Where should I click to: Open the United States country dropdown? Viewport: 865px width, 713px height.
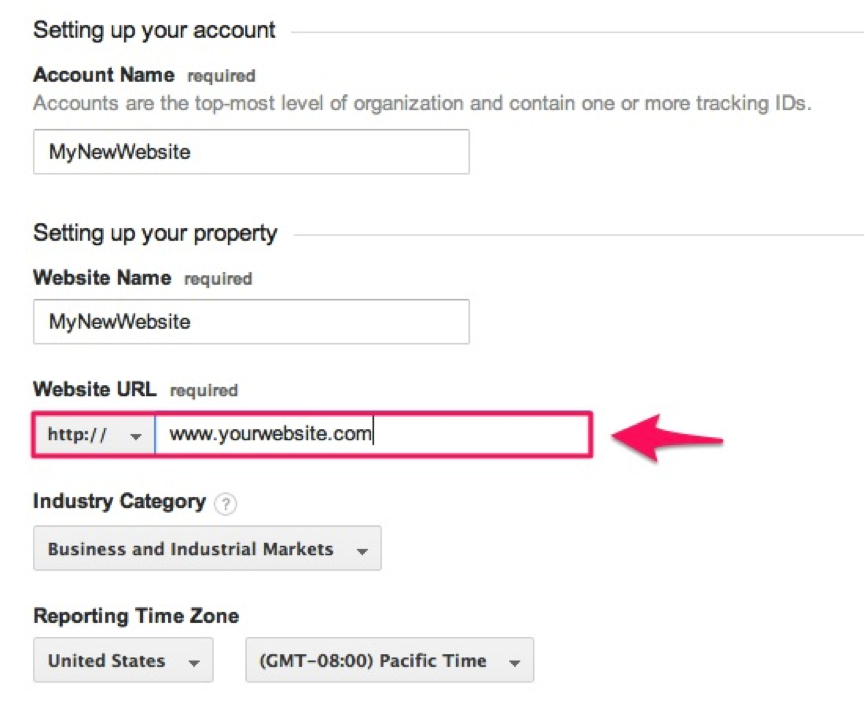point(124,660)
